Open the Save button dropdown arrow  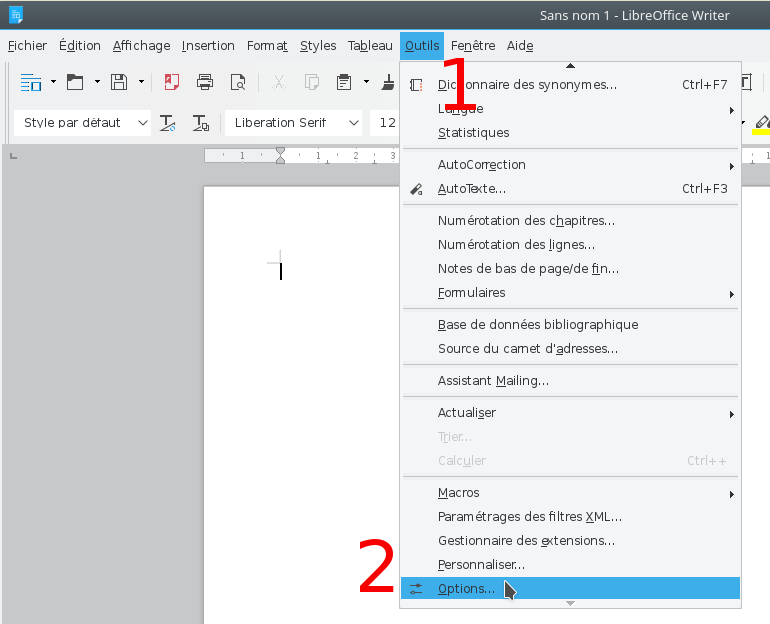coord(141,82)
